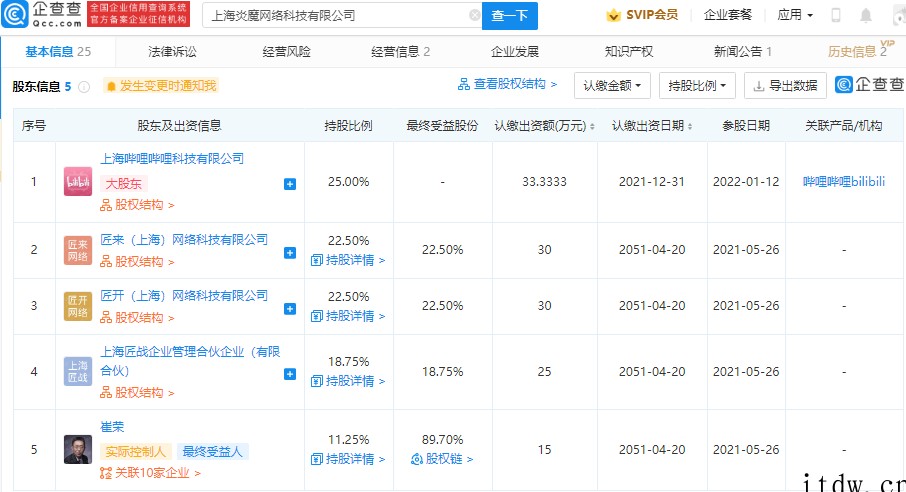Open 崔荣's profile photo
The width and height of the screenshot is (906, 492).
77,449
